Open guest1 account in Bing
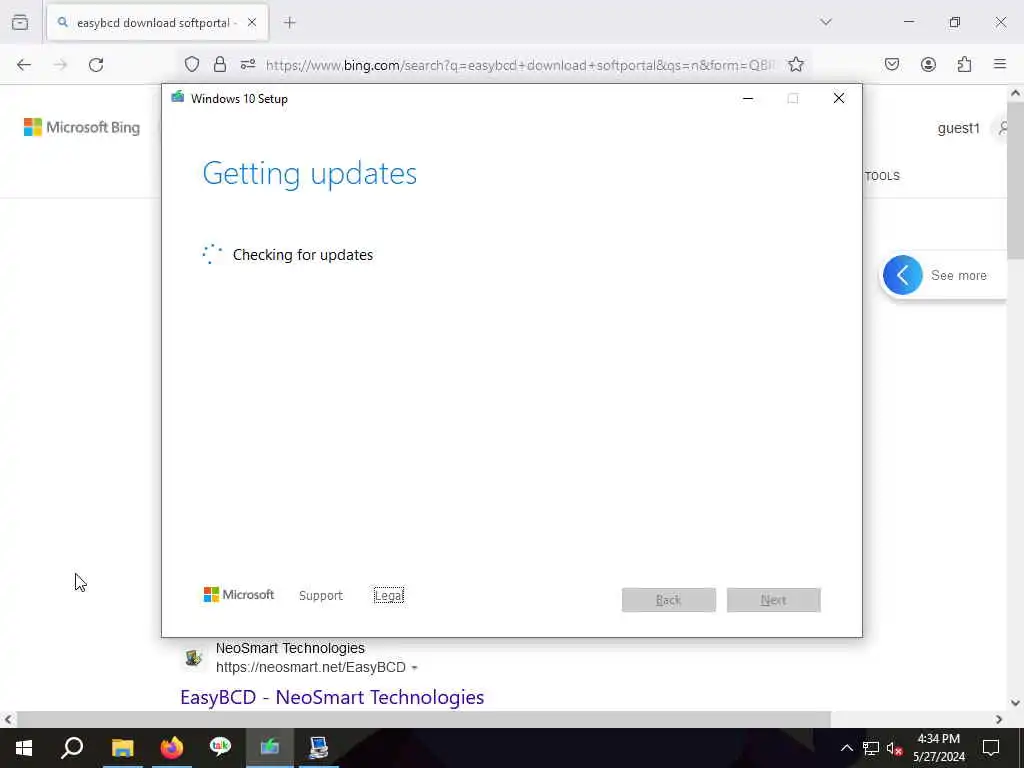 pos(959,128)
